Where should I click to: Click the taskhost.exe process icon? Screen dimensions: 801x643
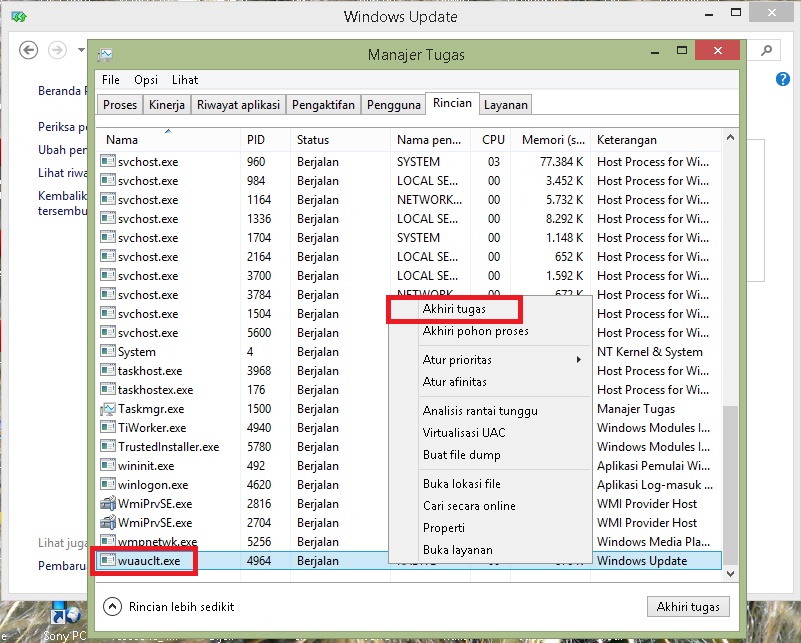[x=110, y=370]
